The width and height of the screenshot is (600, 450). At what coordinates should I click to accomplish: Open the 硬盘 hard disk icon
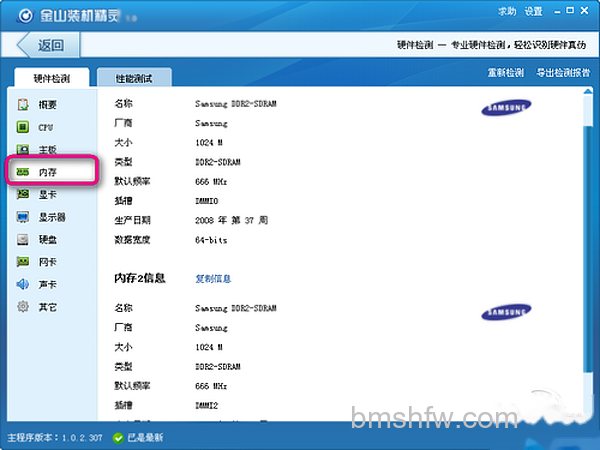click(23, 240)
